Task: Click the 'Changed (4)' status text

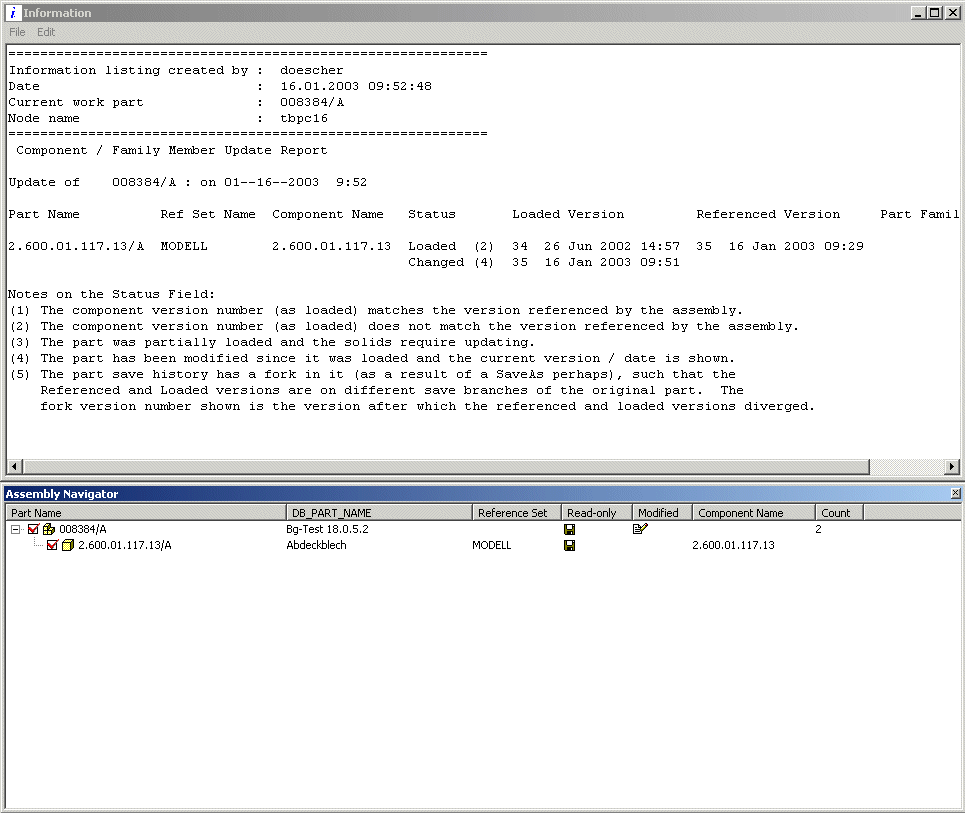Action: (x=450, y=262)
